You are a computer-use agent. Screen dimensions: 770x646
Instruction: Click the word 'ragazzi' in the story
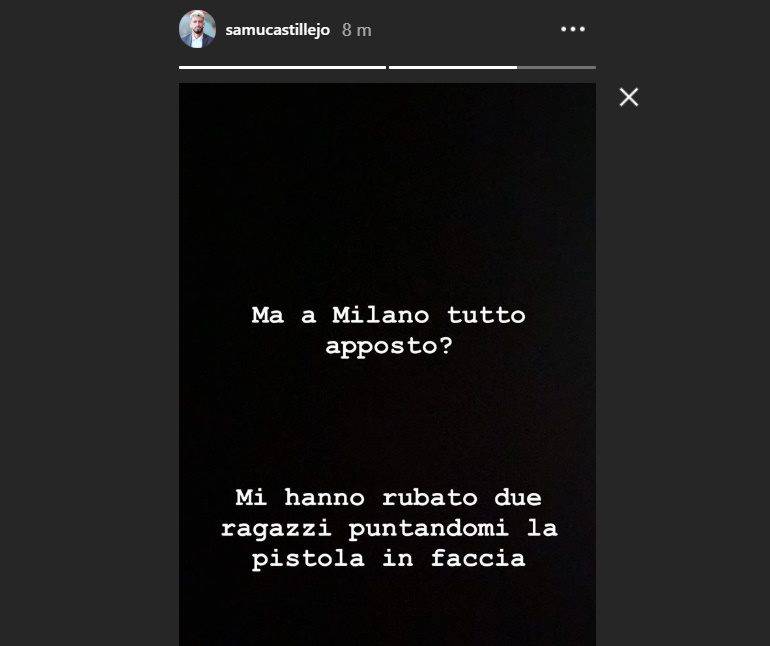(275, 530)
